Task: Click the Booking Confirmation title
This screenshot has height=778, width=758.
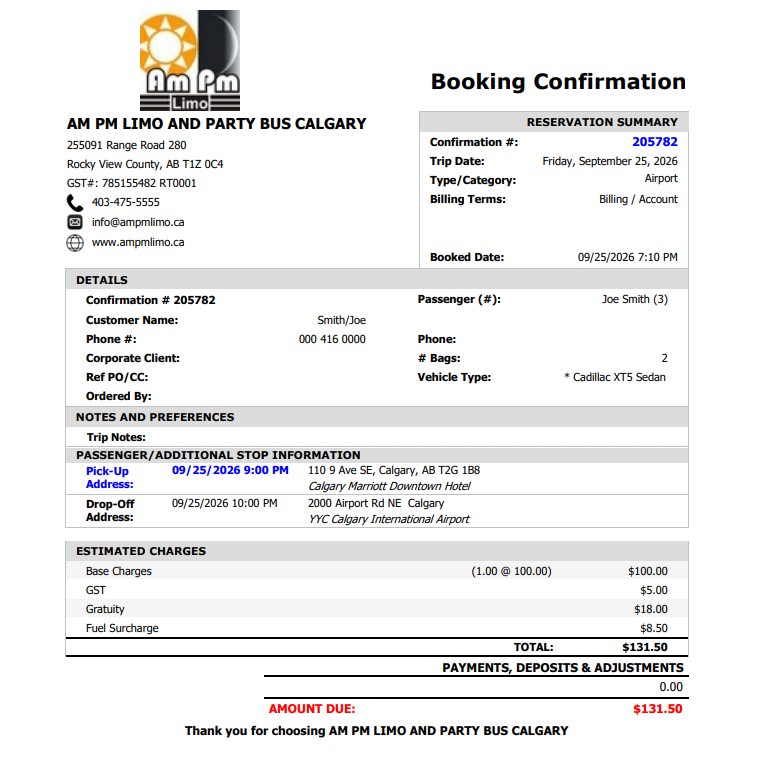Action: point(558,82)
